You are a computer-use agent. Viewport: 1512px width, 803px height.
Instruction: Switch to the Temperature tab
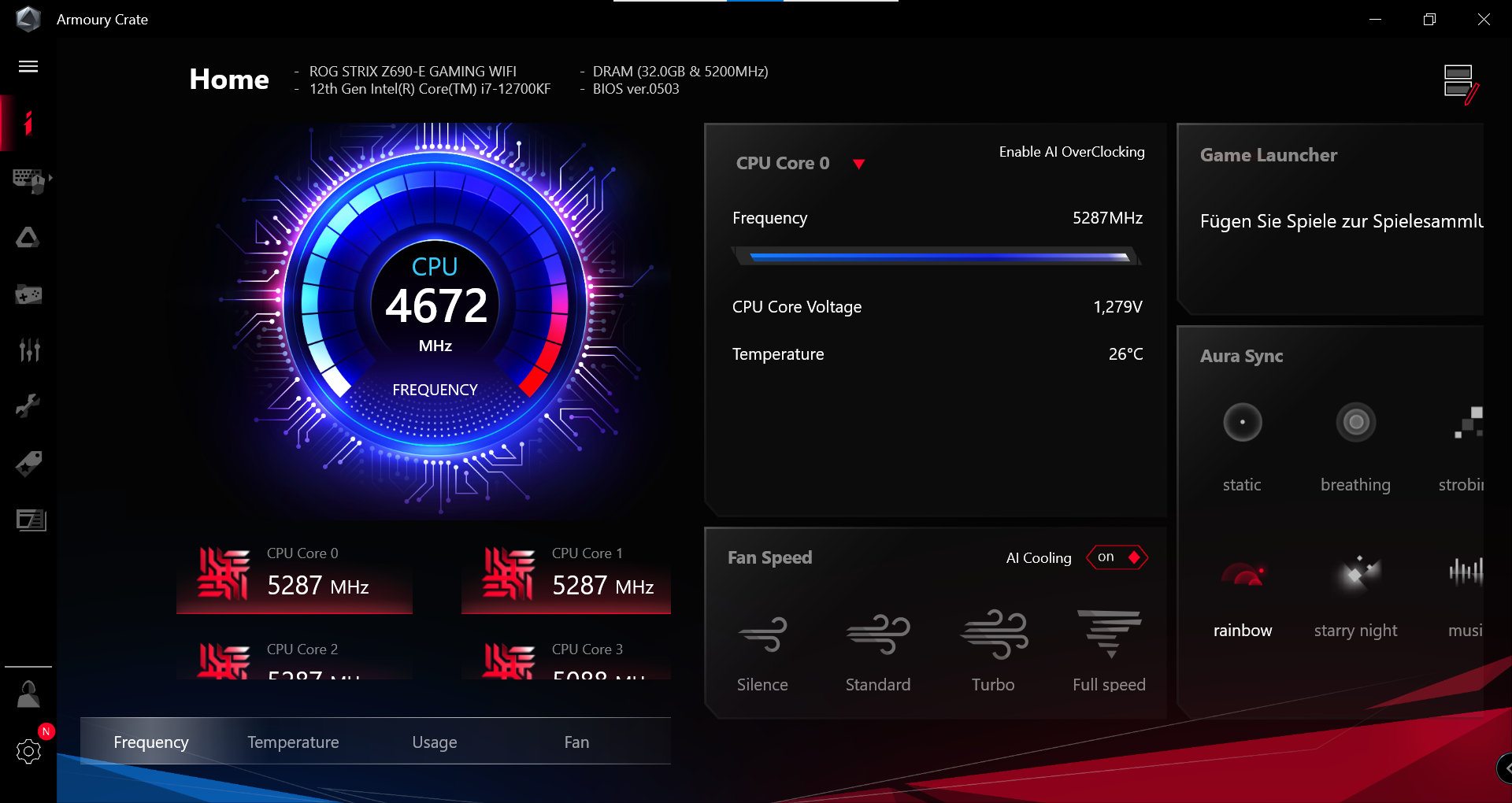(x=292, y=742)
